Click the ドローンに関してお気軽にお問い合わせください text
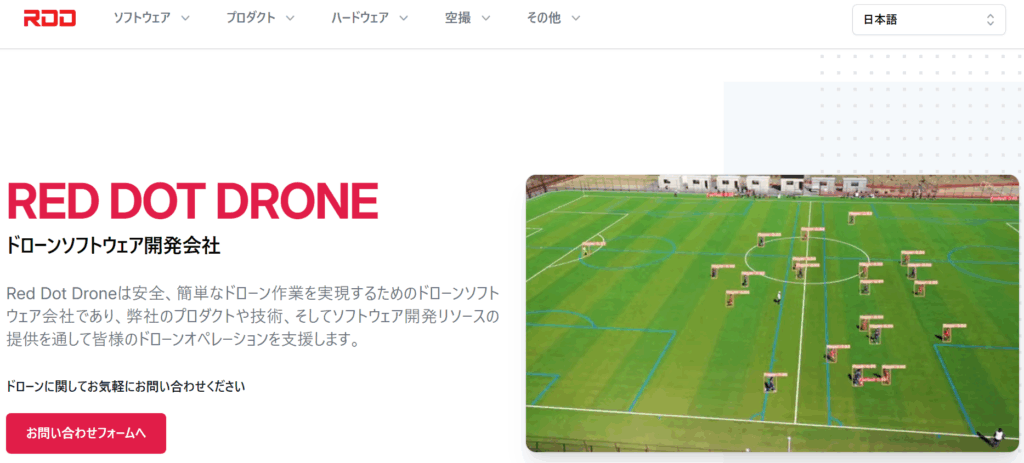Screen dimensions: 1024x463 [x=125, y=386]
